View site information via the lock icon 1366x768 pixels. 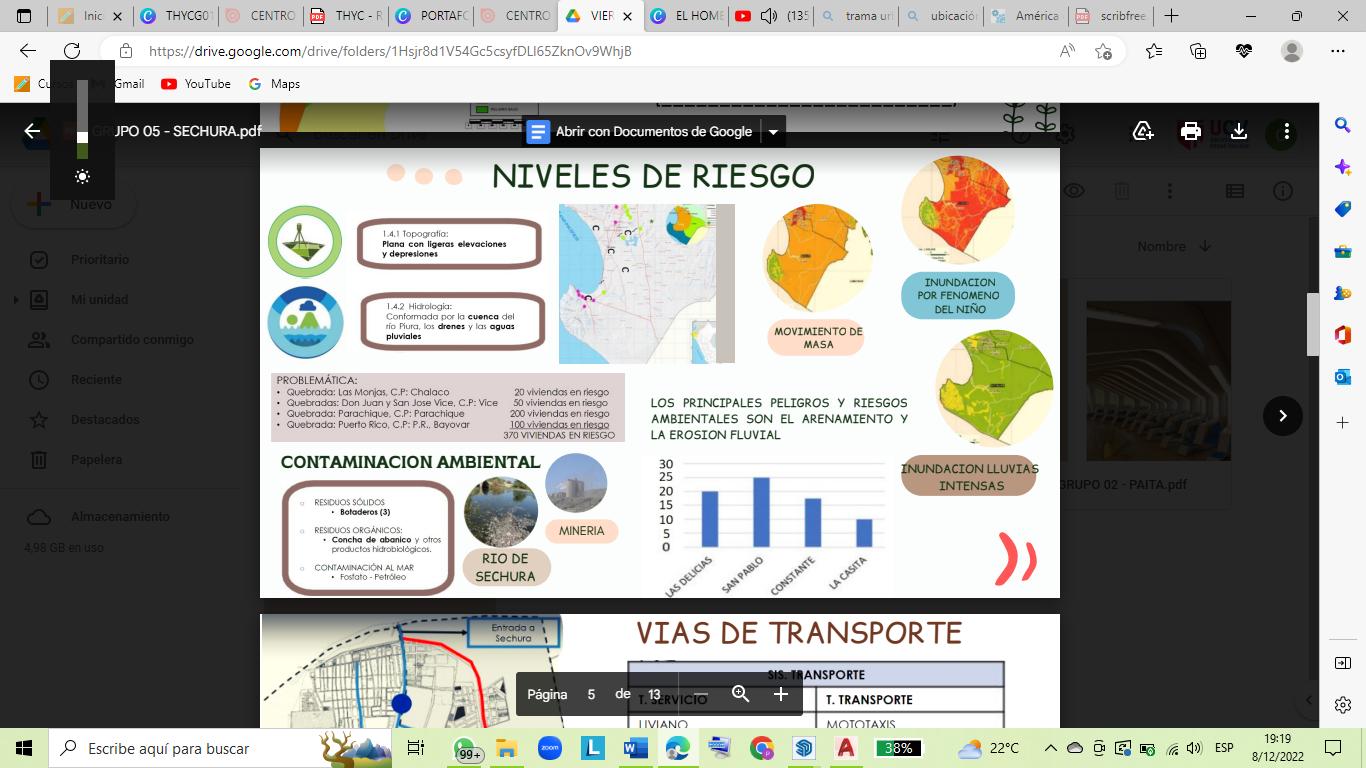[126, 51]
